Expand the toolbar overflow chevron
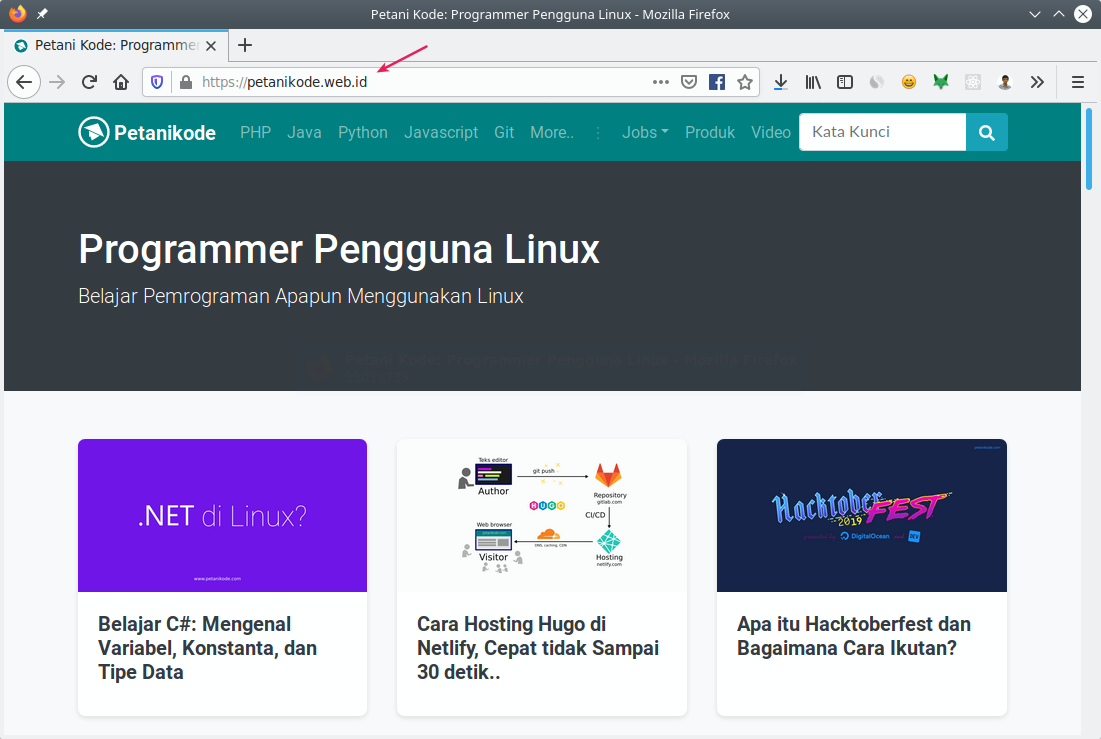This screenshot has height=739, width=1101. click(1037, 82)
